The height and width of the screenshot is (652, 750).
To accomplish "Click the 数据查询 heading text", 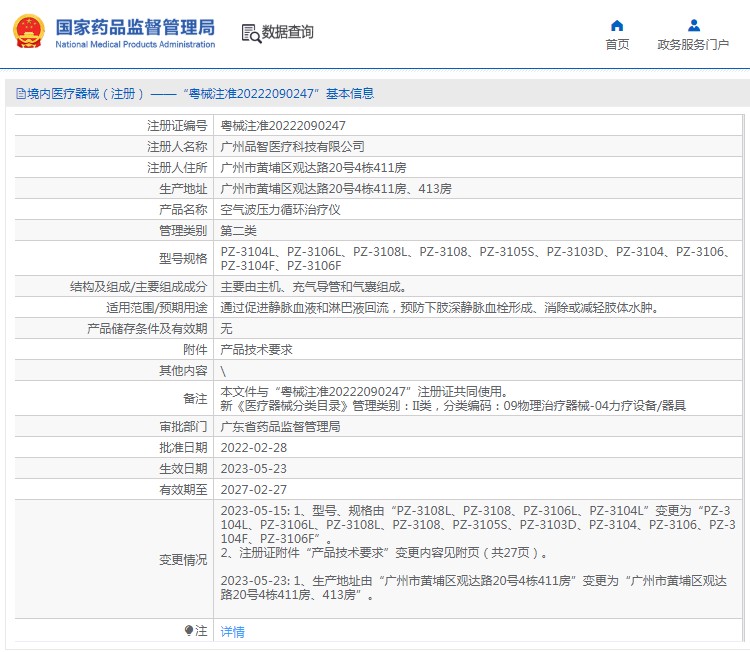I will (x=288, y=33).
